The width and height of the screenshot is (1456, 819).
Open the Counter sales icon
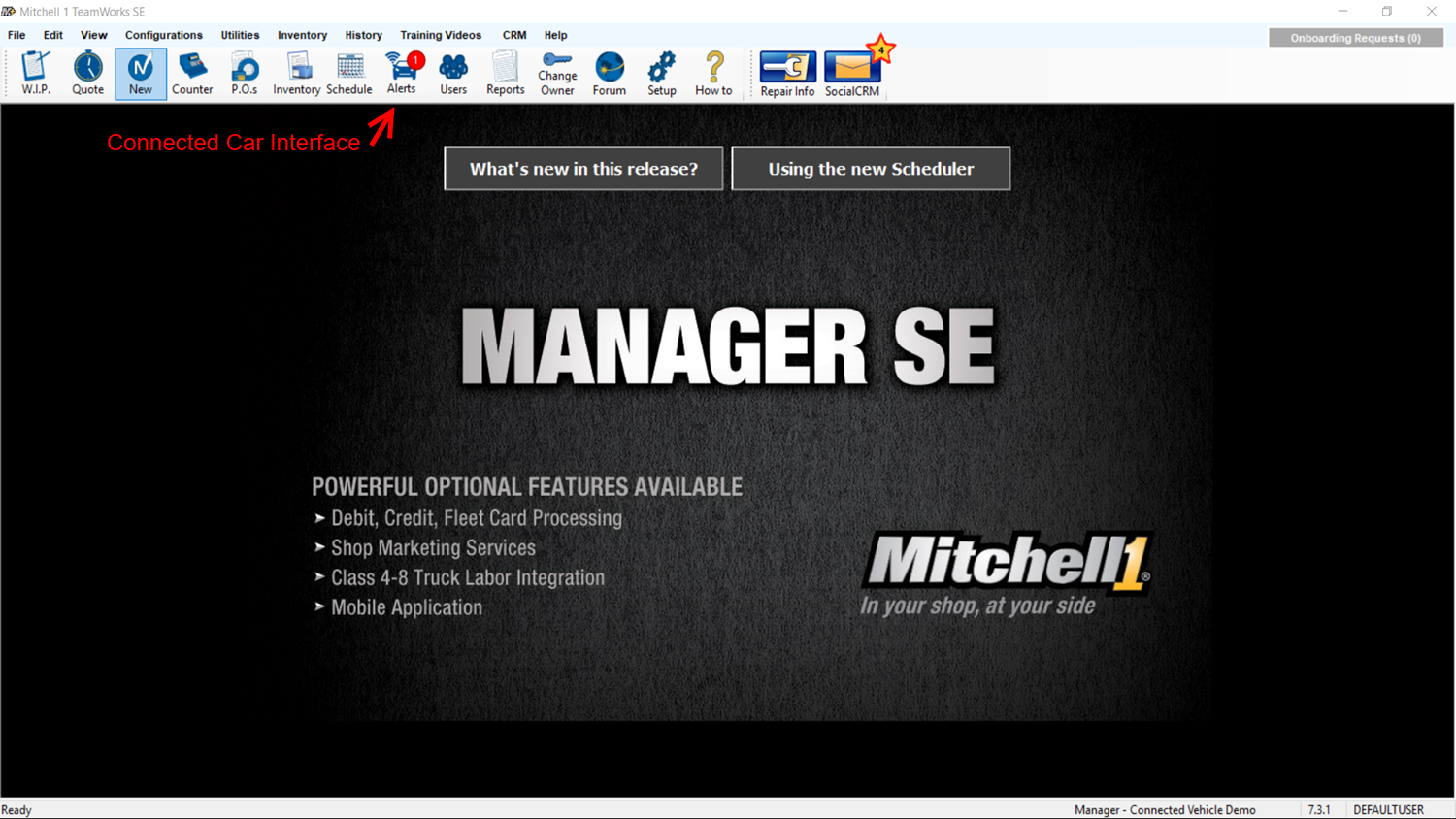192,73
